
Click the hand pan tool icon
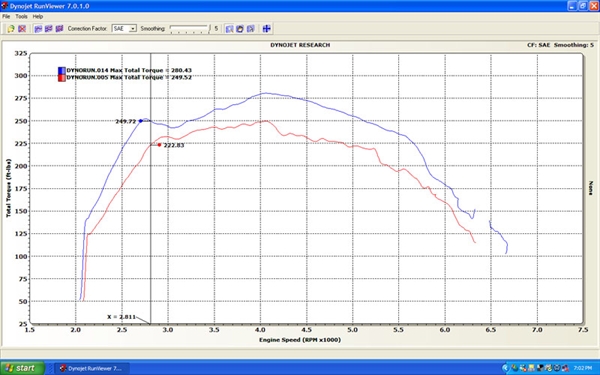240,29
